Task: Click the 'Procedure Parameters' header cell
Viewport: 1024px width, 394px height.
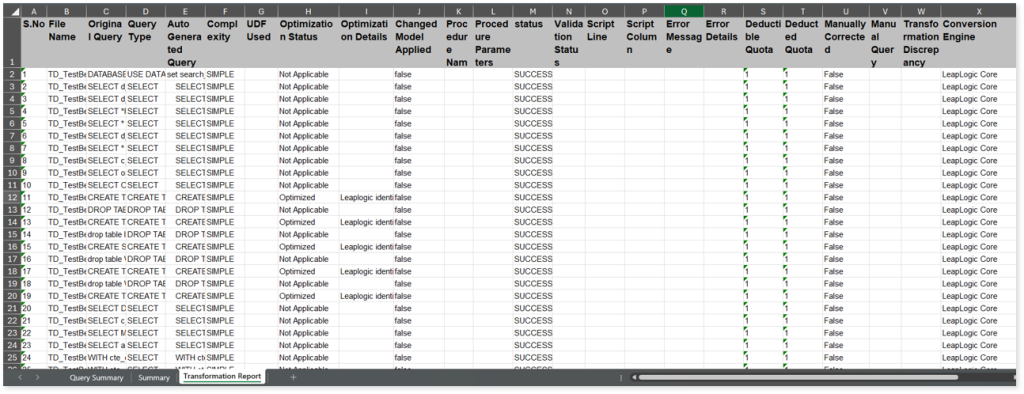Action: (493, 42)
